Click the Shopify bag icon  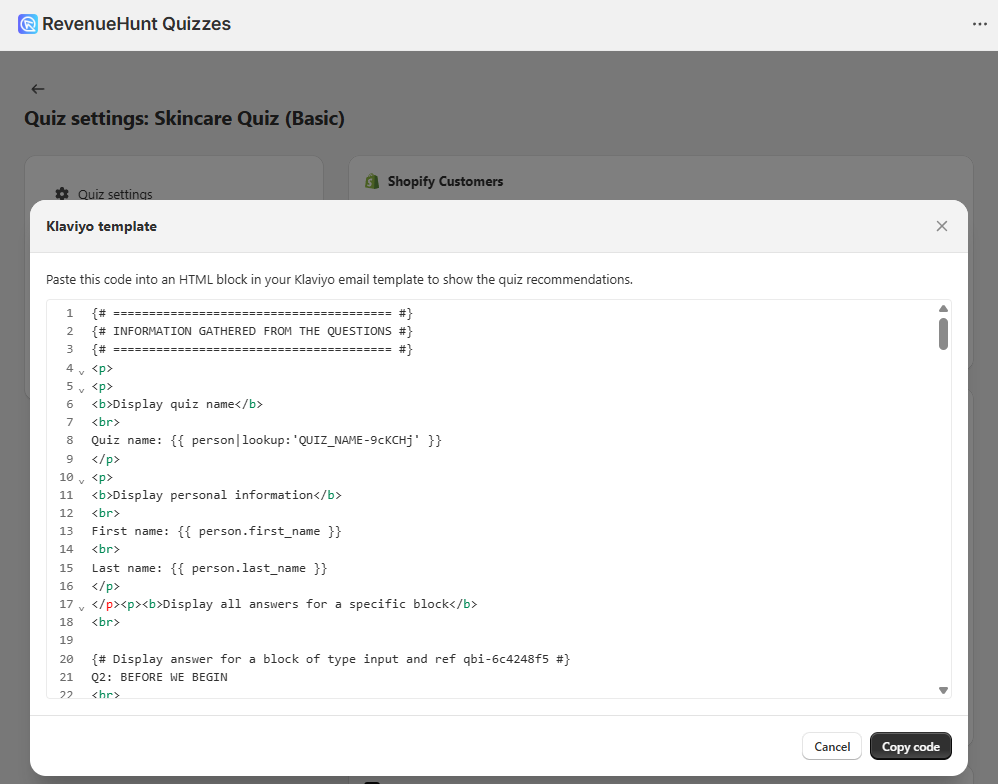point(372,181)
